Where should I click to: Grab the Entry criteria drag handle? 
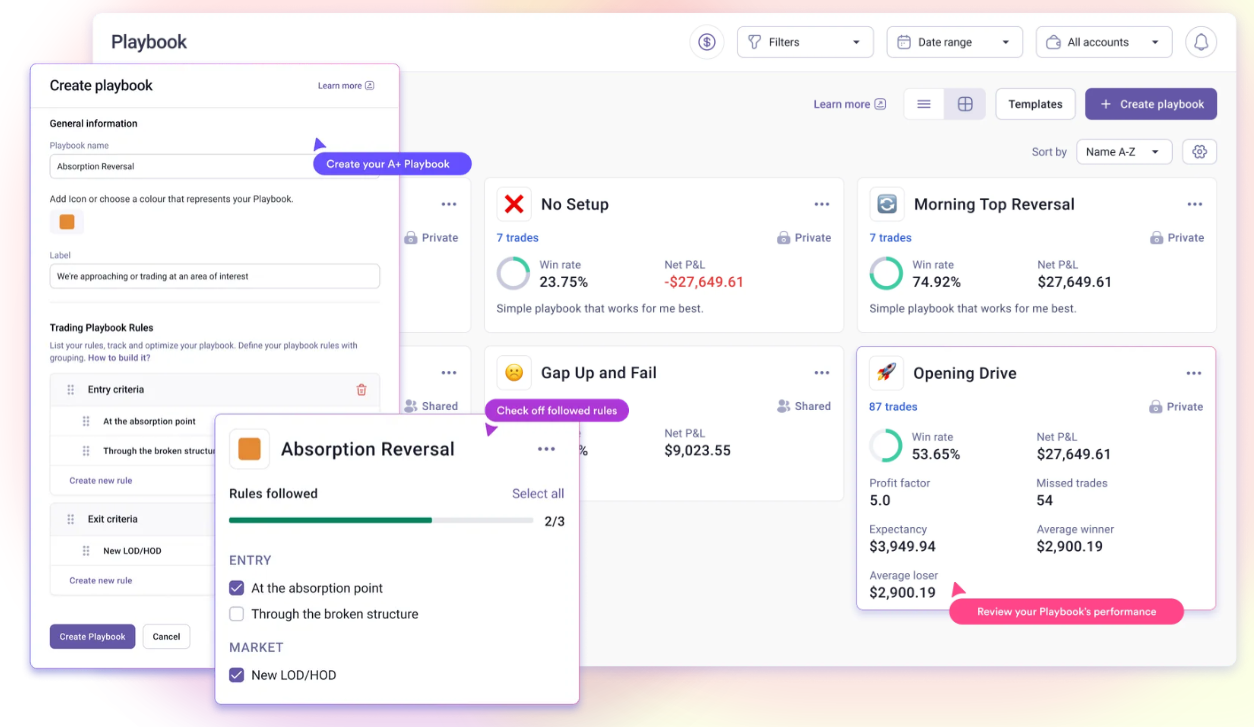point(70,390)
